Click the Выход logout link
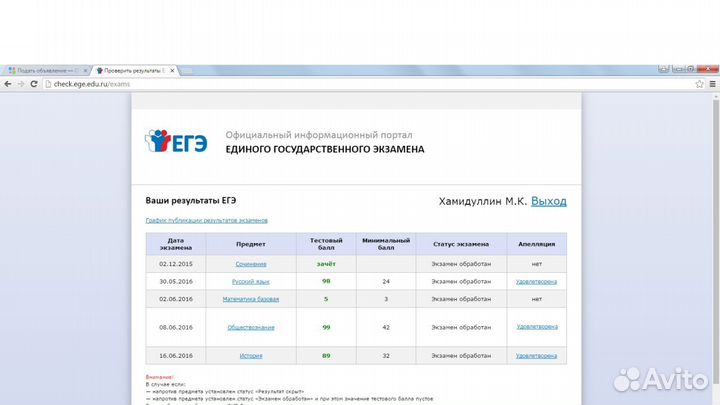Viewport: 720px width, 405px height. pos(549,201)
